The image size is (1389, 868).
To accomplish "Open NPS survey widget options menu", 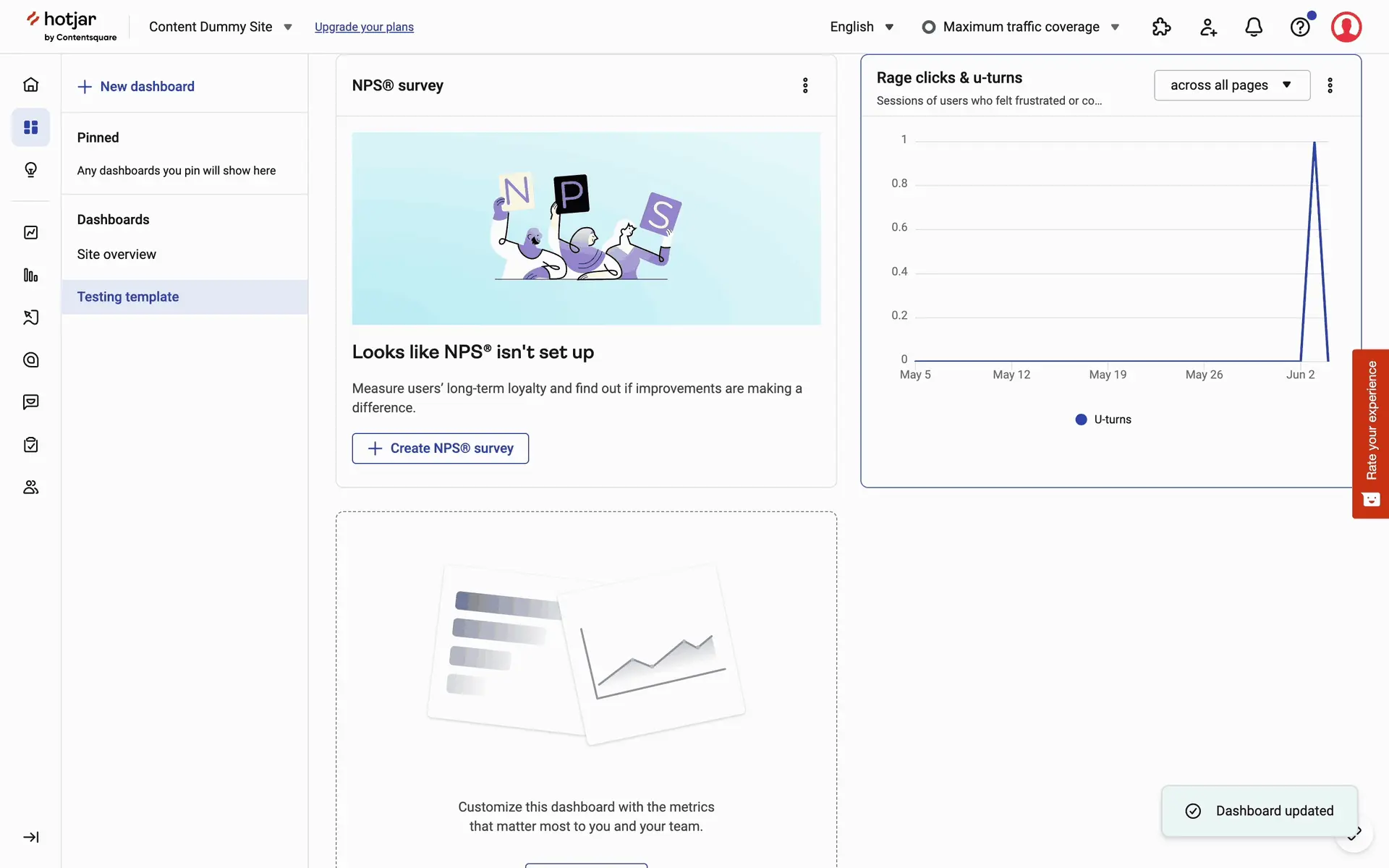I will (805, 85).
